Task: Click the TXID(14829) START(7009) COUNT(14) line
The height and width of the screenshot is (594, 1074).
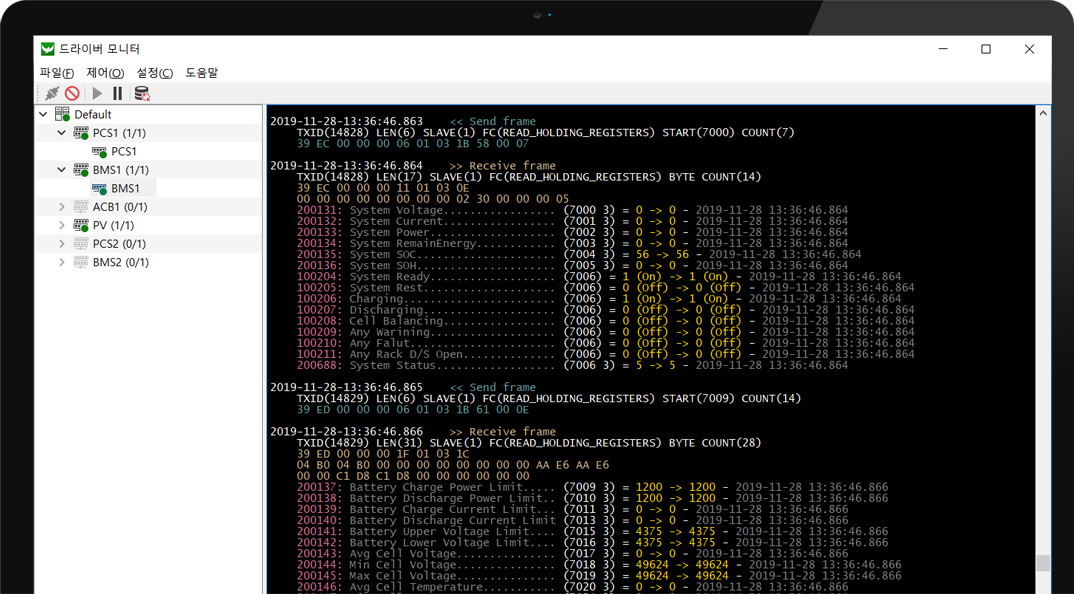Action: [549, 398]
